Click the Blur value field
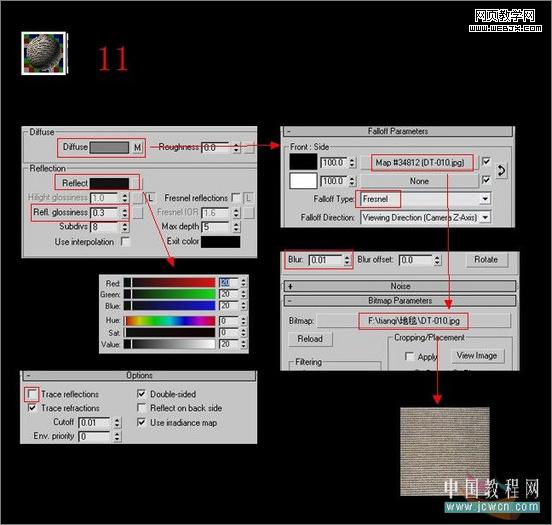 [326, 260]
